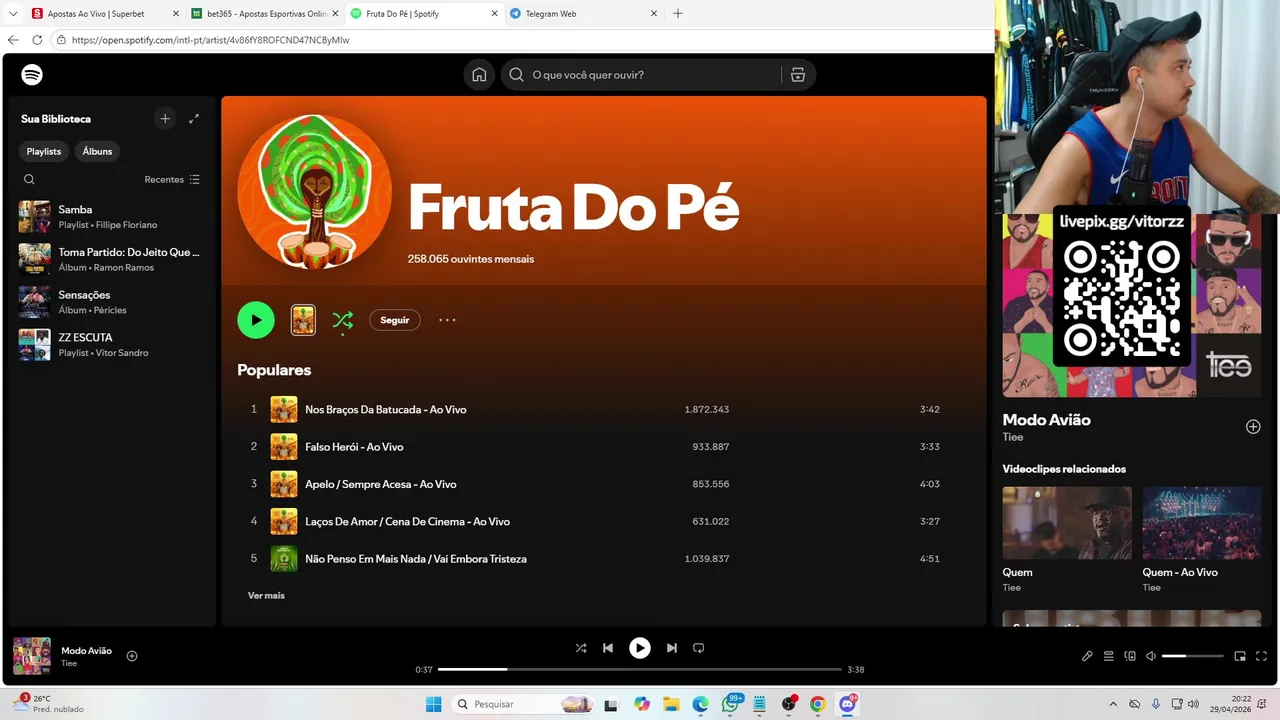Enter fullscreen player mode
This screenshot has width=1280, height=720.
point(1262,656)
